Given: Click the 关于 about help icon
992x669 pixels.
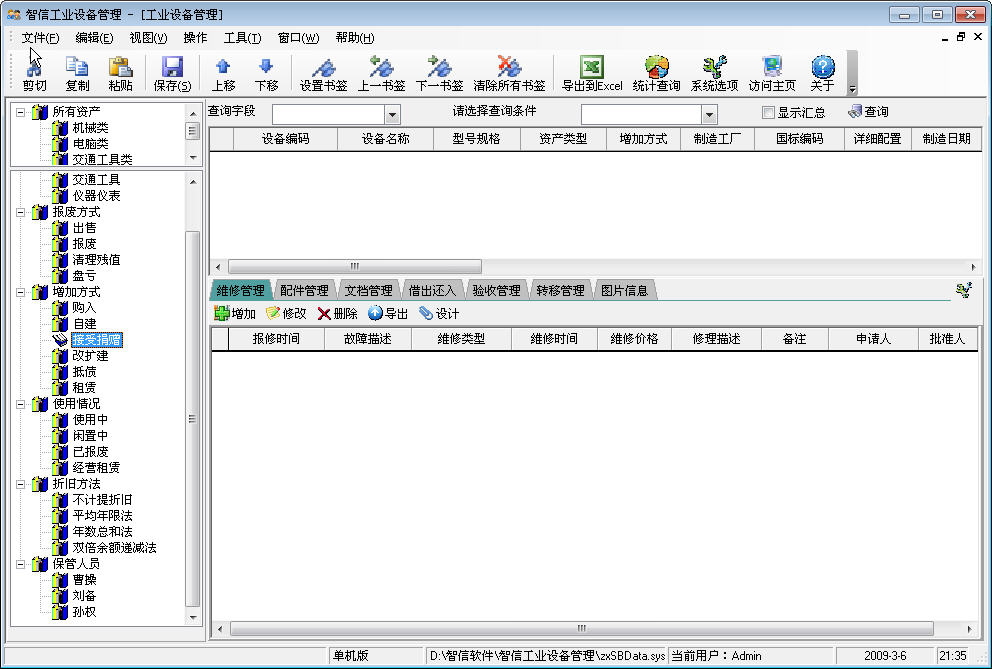Looking at the screenshot, I should click(x=822, y=73).
